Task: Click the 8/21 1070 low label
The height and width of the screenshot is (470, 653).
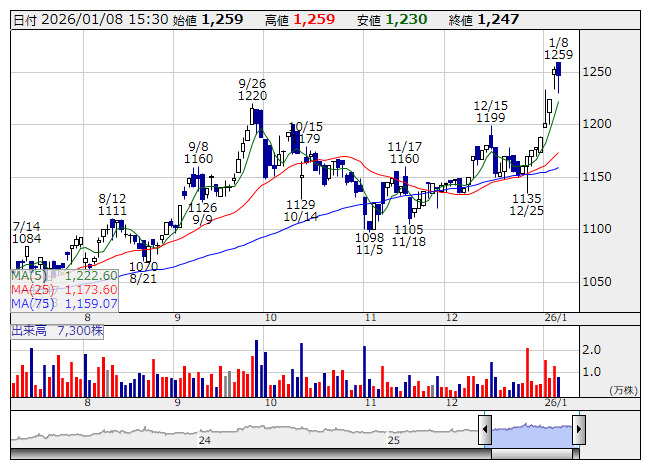Action: coord(143,273)
